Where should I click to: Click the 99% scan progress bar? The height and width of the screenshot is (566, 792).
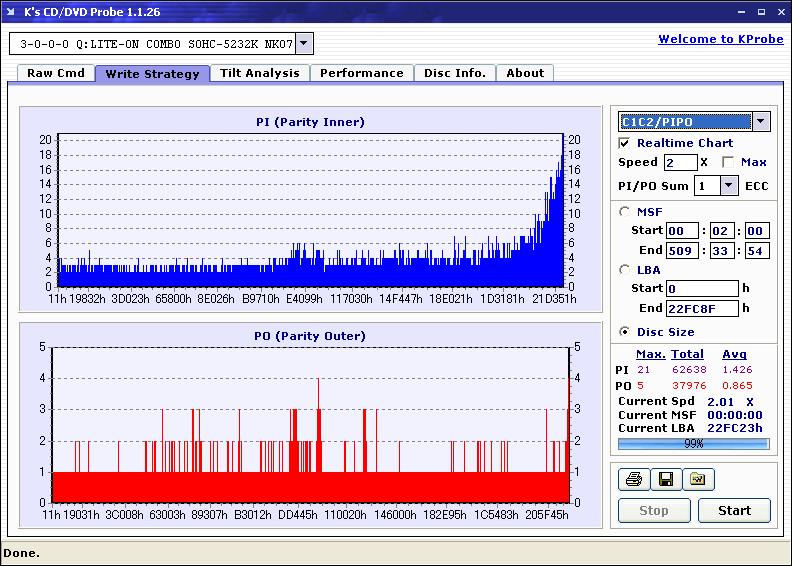[x=693, y=443]
